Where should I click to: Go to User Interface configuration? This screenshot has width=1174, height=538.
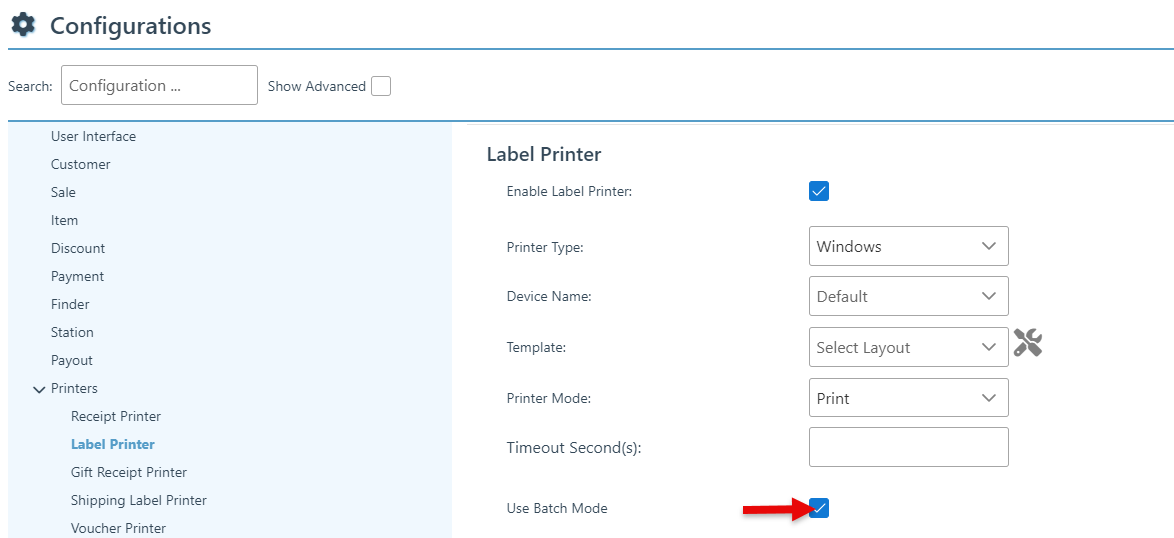[93, 136]
